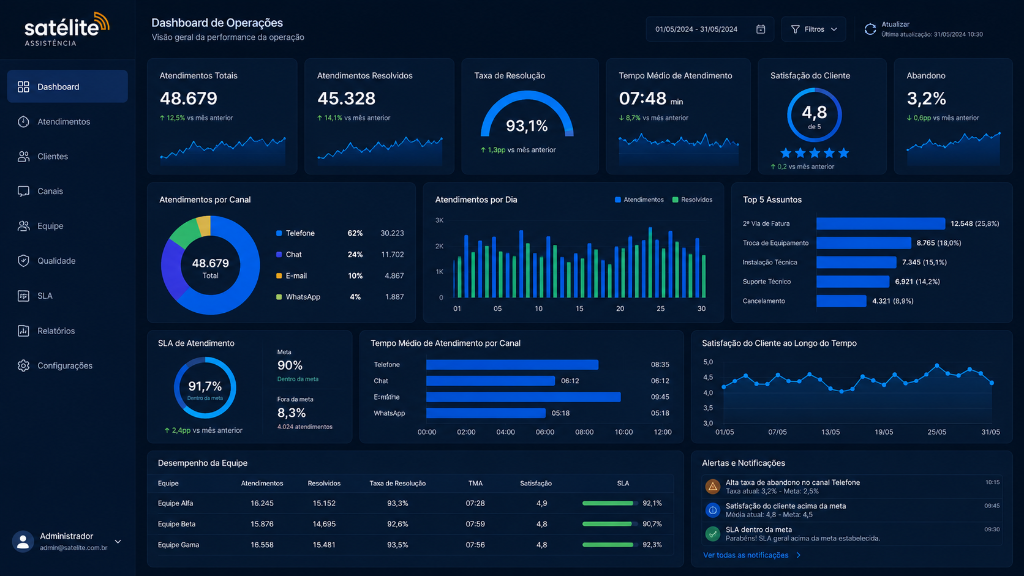Click the green checkmark SLA notification icon
1024x576 pixels.
tap(712, 534)
